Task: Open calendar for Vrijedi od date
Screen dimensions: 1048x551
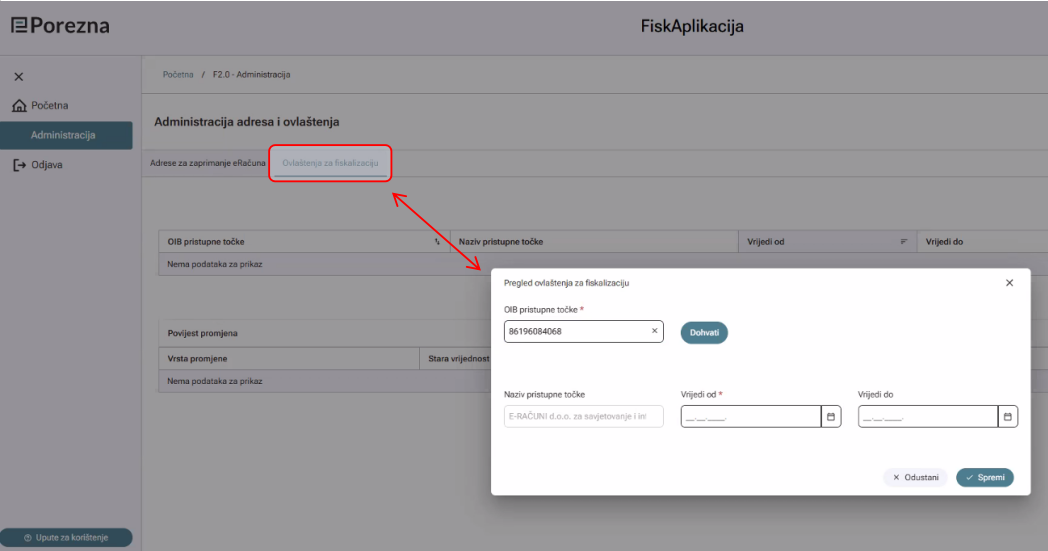Action: coord(831,417)
